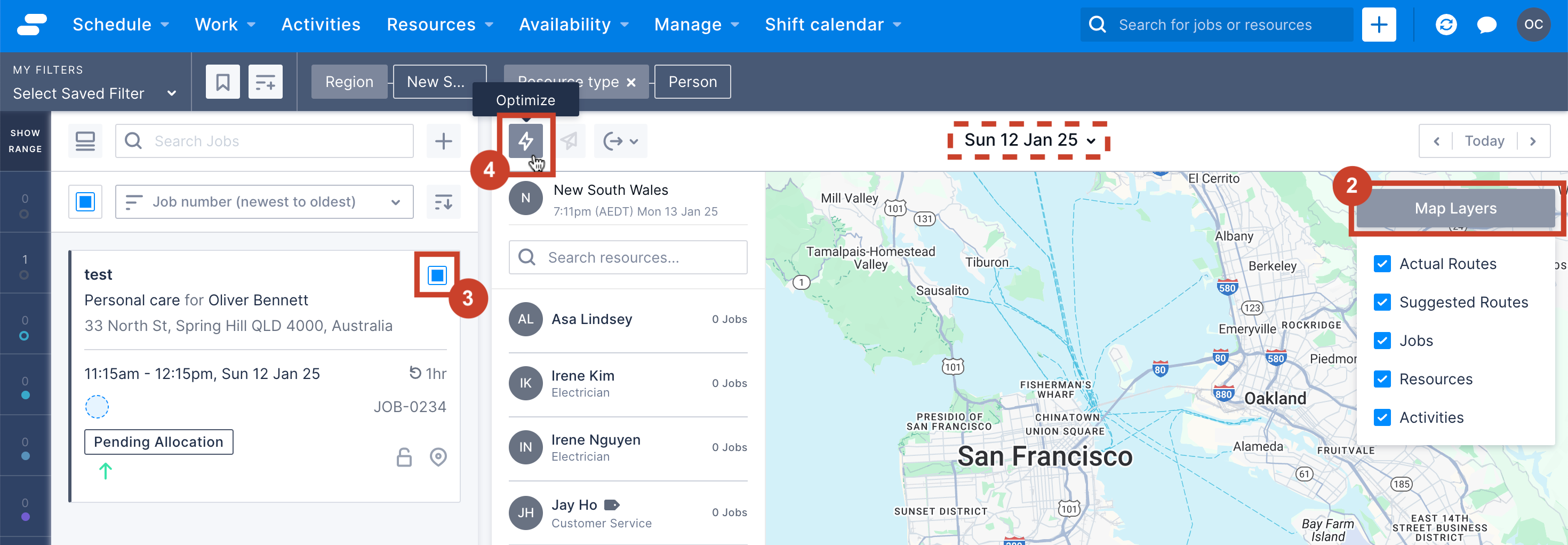Select the test job checkbox
This screenshot has height=545, width=1568.
pyautogui.click(x=437, y=275)
